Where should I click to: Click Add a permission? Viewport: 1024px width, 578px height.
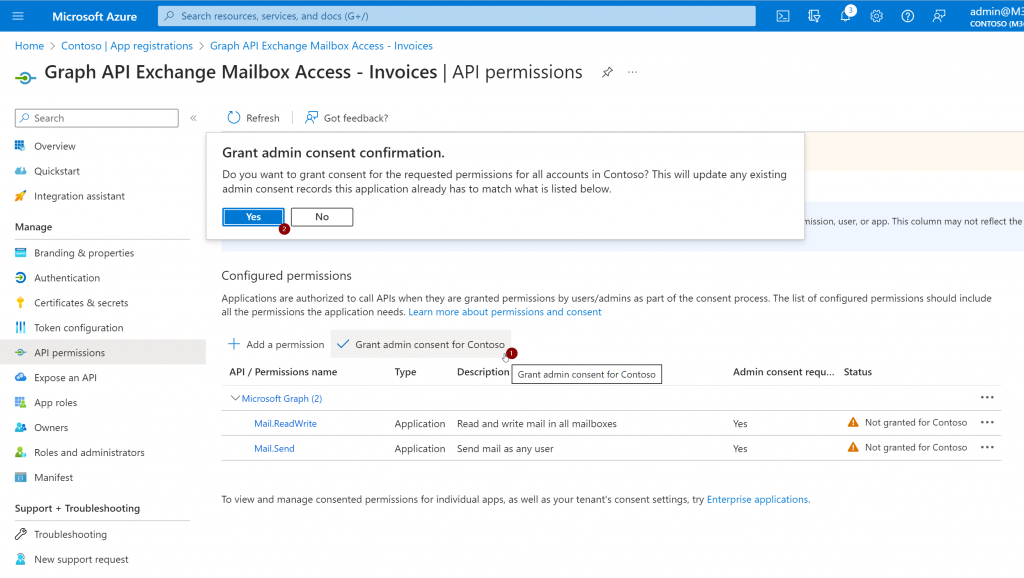(276, 344)
